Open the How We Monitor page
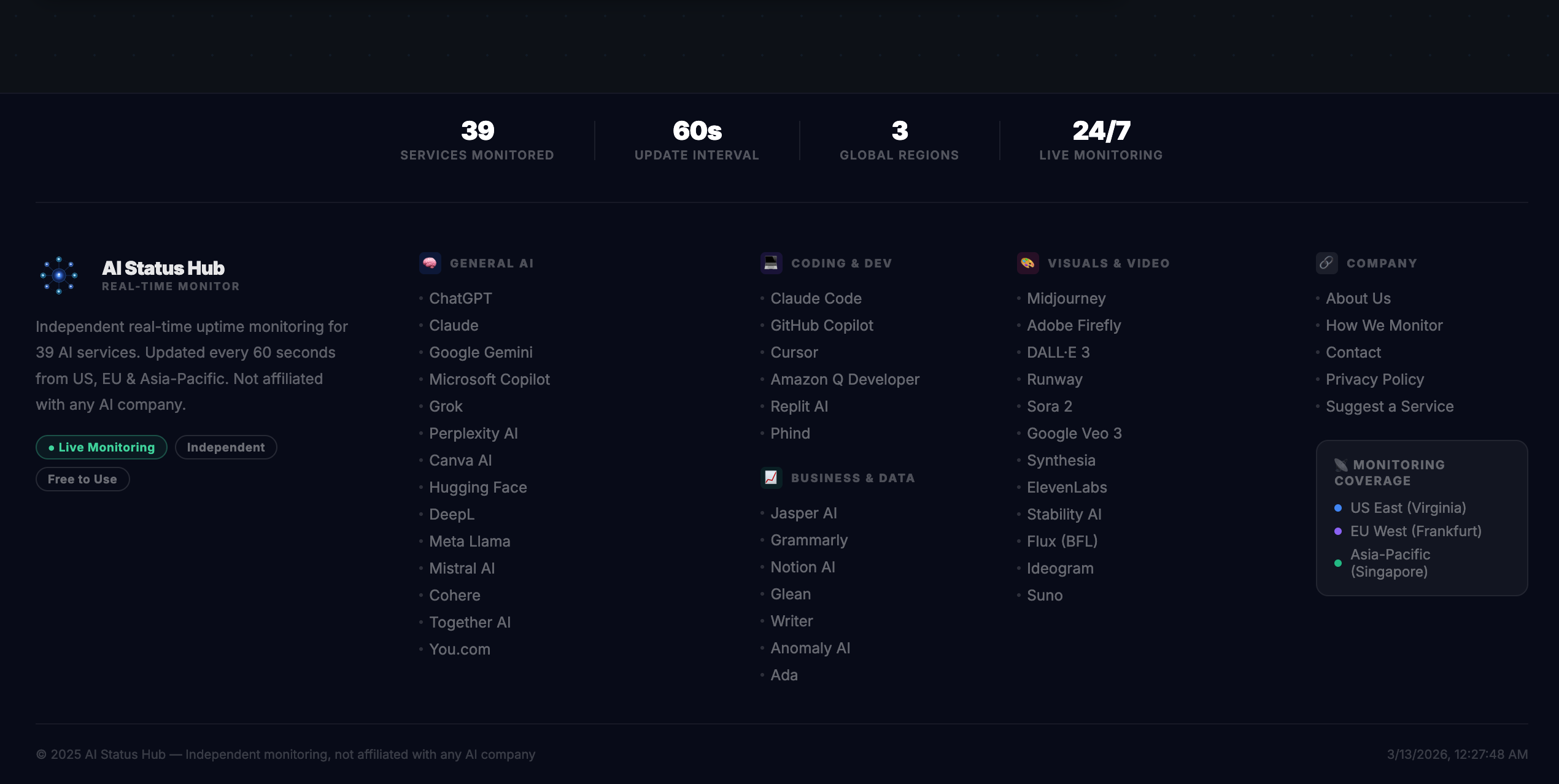Viewport: 1559px width, 784px height. (x=1383, y=325)
